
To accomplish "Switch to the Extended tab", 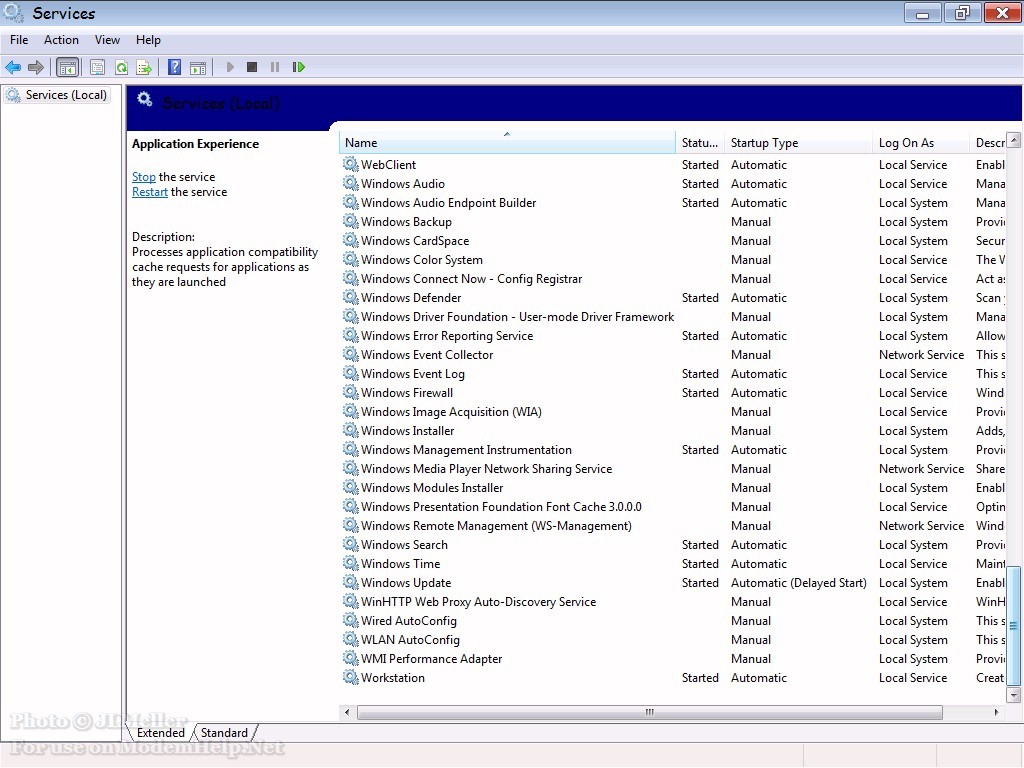I will click(x=161, y=733).
